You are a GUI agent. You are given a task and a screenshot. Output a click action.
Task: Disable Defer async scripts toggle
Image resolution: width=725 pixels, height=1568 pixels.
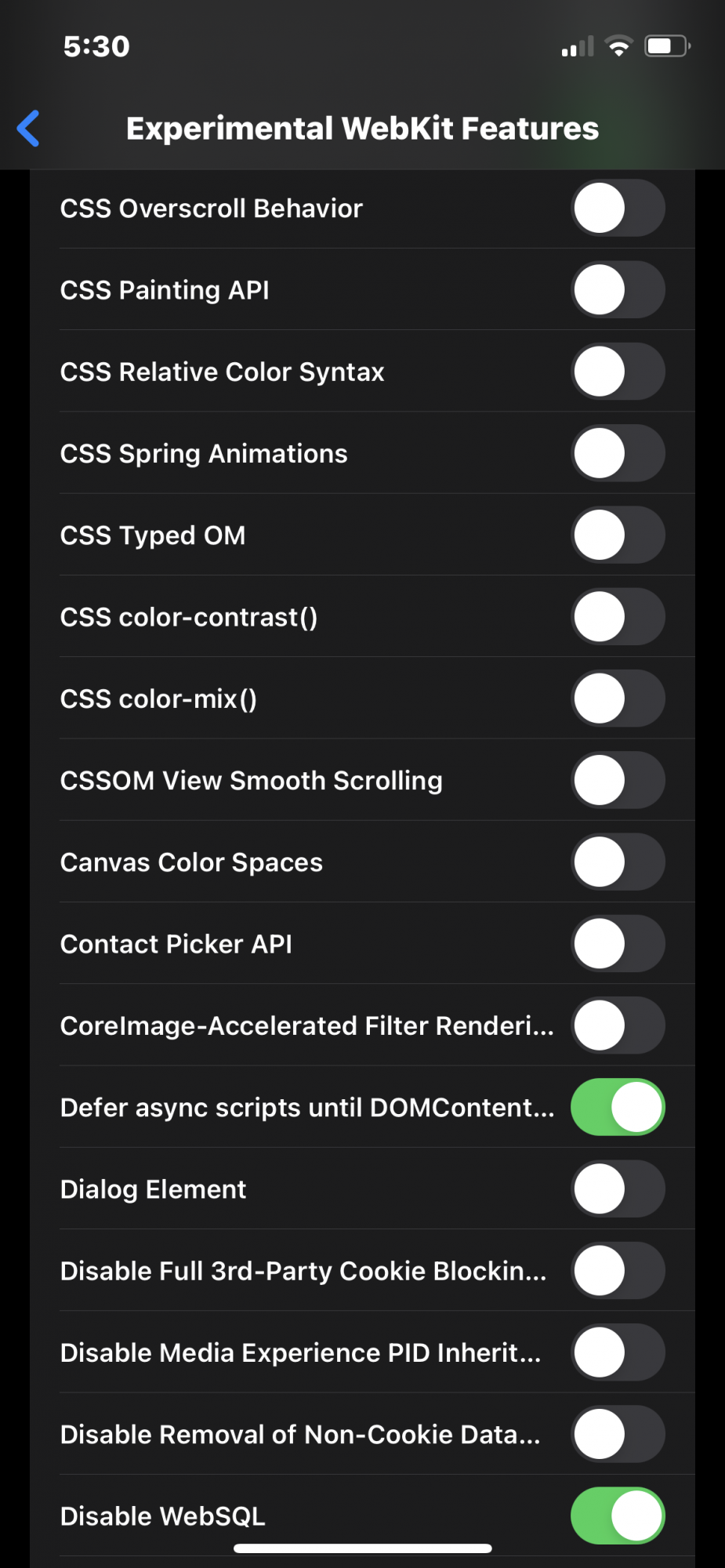tap(618, 1108)
